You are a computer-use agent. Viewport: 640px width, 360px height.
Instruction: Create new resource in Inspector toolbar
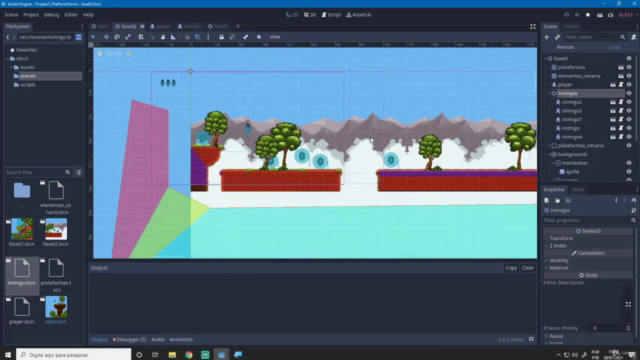tap(547, 200)
